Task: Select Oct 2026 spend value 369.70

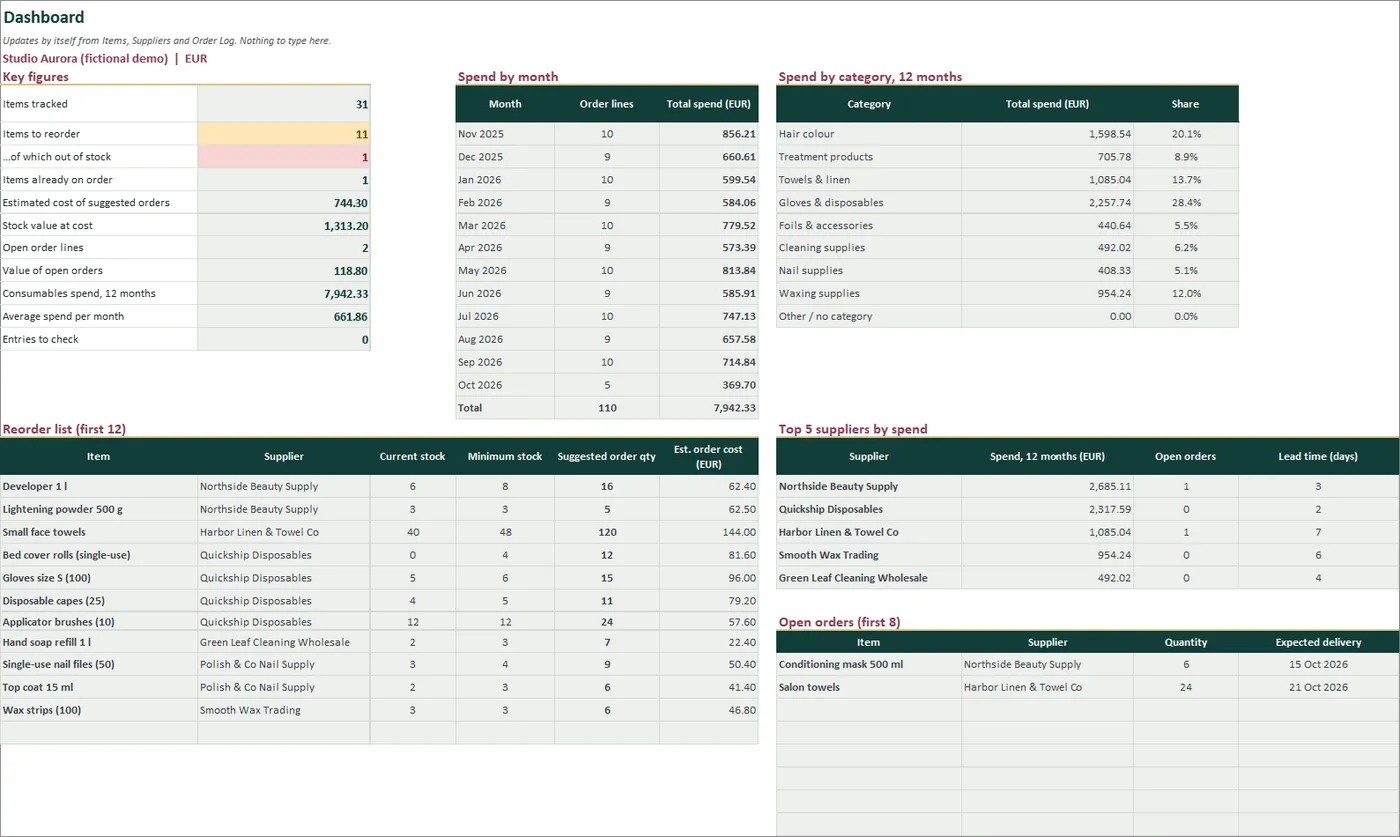Action: pyautogui.click(x=709, y=385)
